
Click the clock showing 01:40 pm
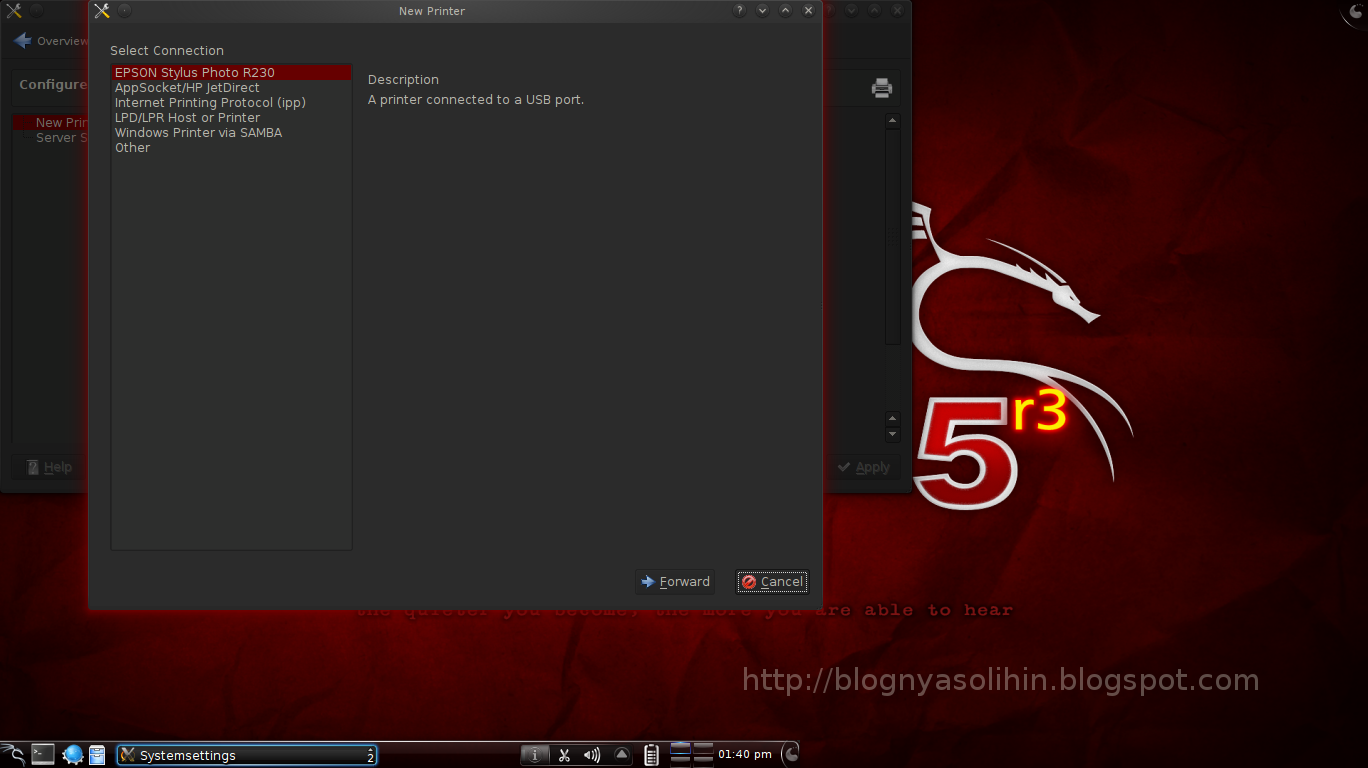(x=745, y=755)
